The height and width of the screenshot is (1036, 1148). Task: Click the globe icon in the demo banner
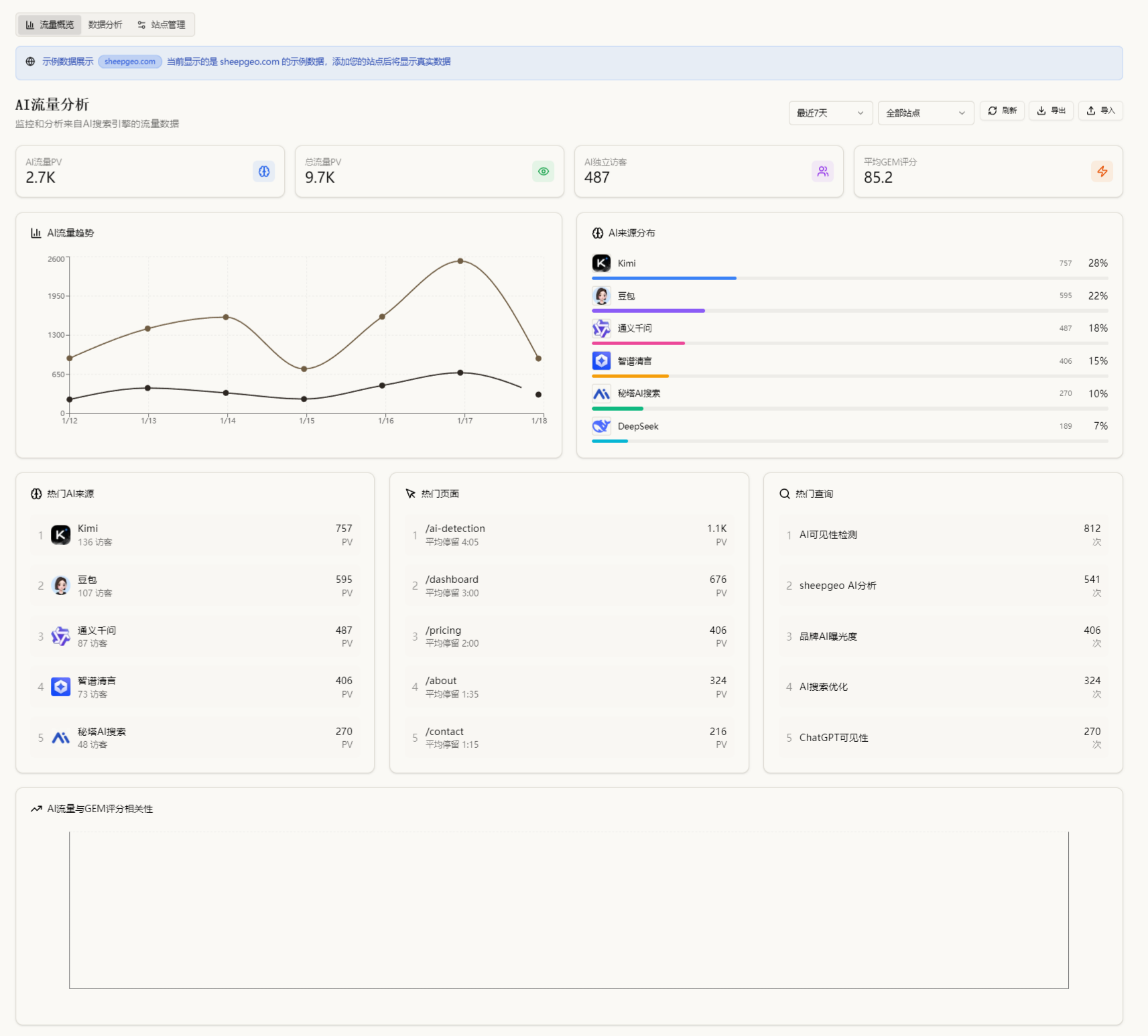click(x=30, y=62)
